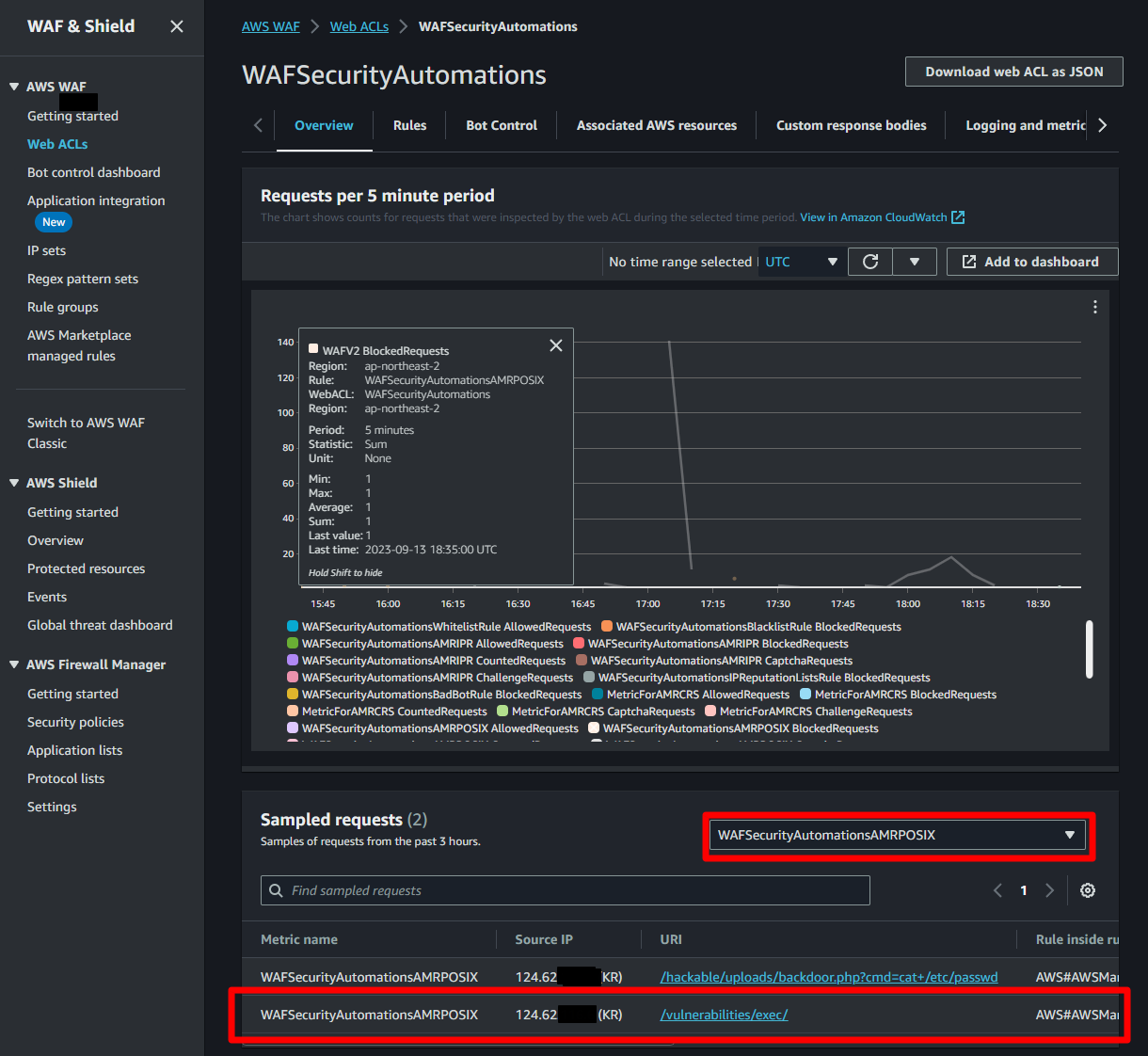The width and height of the screenshot is (1148, 1056).
Task: Collapse the AWS Shield section
Action: [14, 483]
